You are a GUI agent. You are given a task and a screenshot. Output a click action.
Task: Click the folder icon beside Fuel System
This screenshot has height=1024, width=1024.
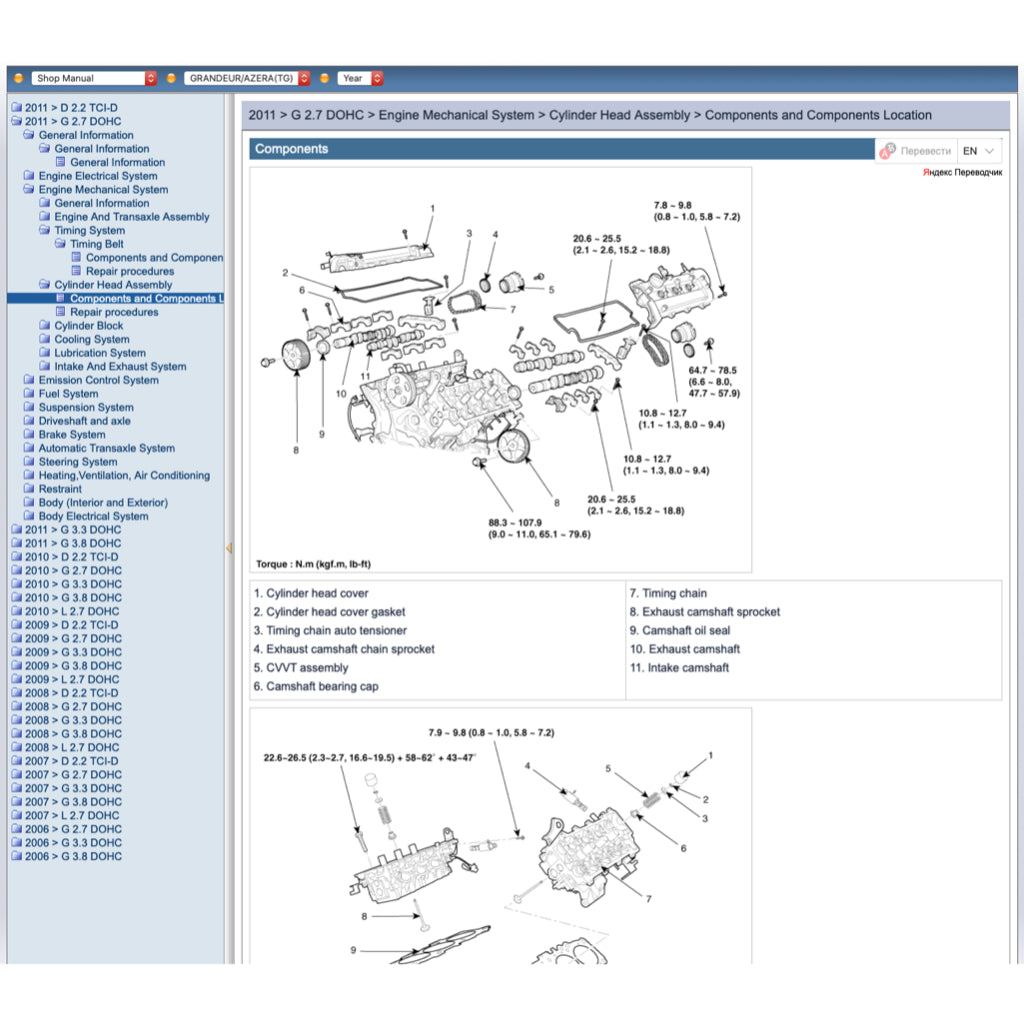pyautogui.click(x=30, y=394)
